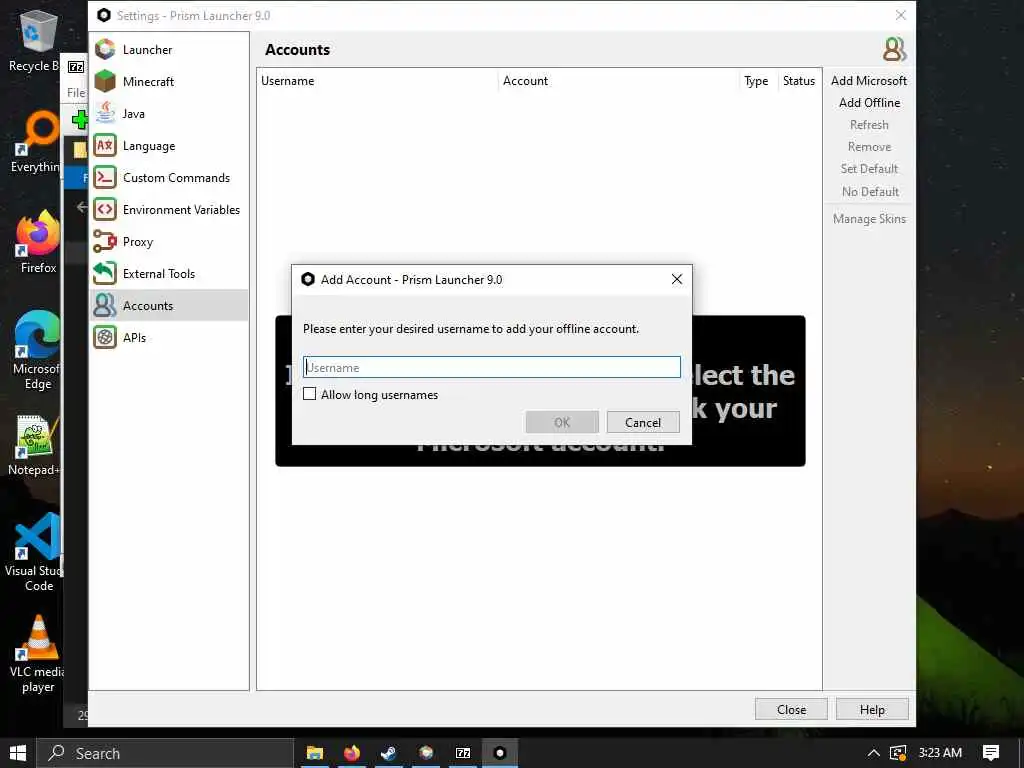Select the Accounts sidebar icon
Image resolution: width=1024 pixels, height=768 pixels.
tap(104, 306)
